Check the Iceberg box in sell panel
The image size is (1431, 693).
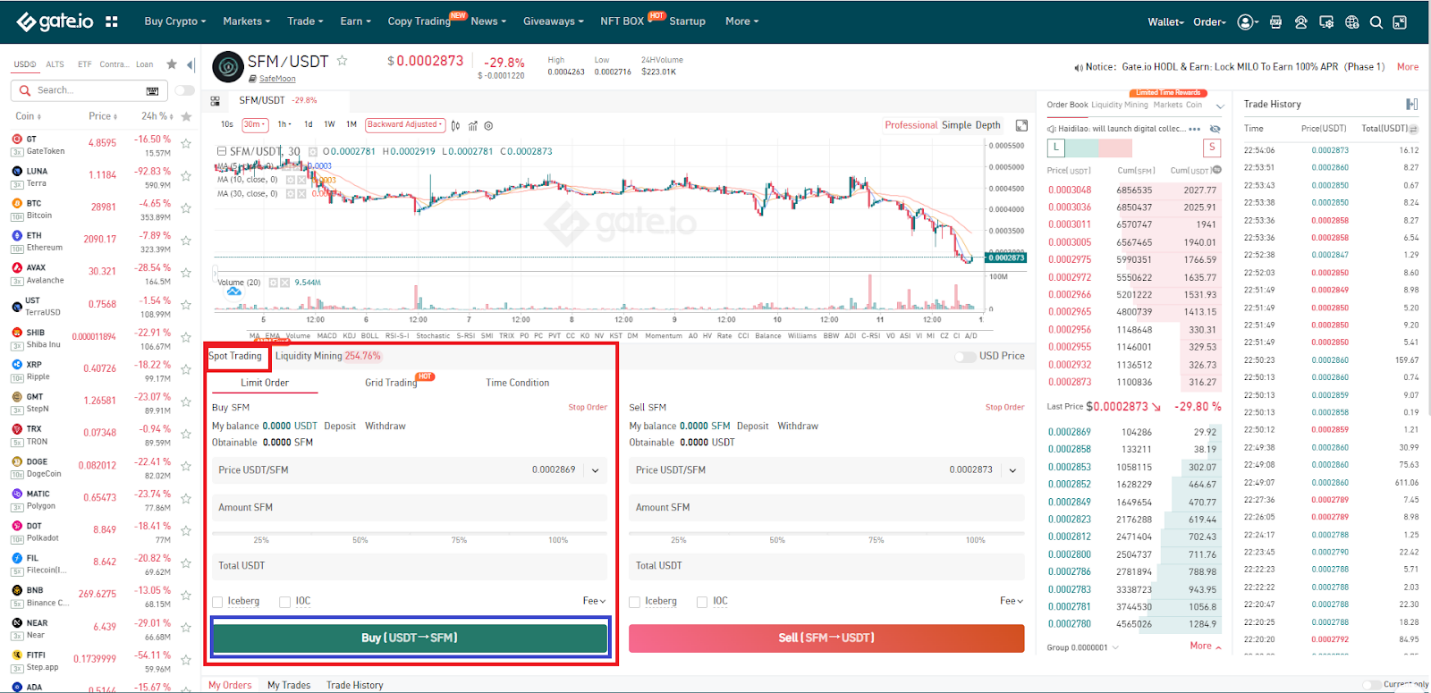pyautogui.click(x=635, y=602)
